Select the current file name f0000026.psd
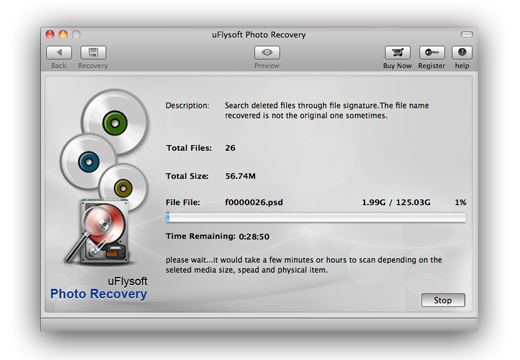Image resolution: width=520 pixels, height=360 pixels. coord(254,202)
